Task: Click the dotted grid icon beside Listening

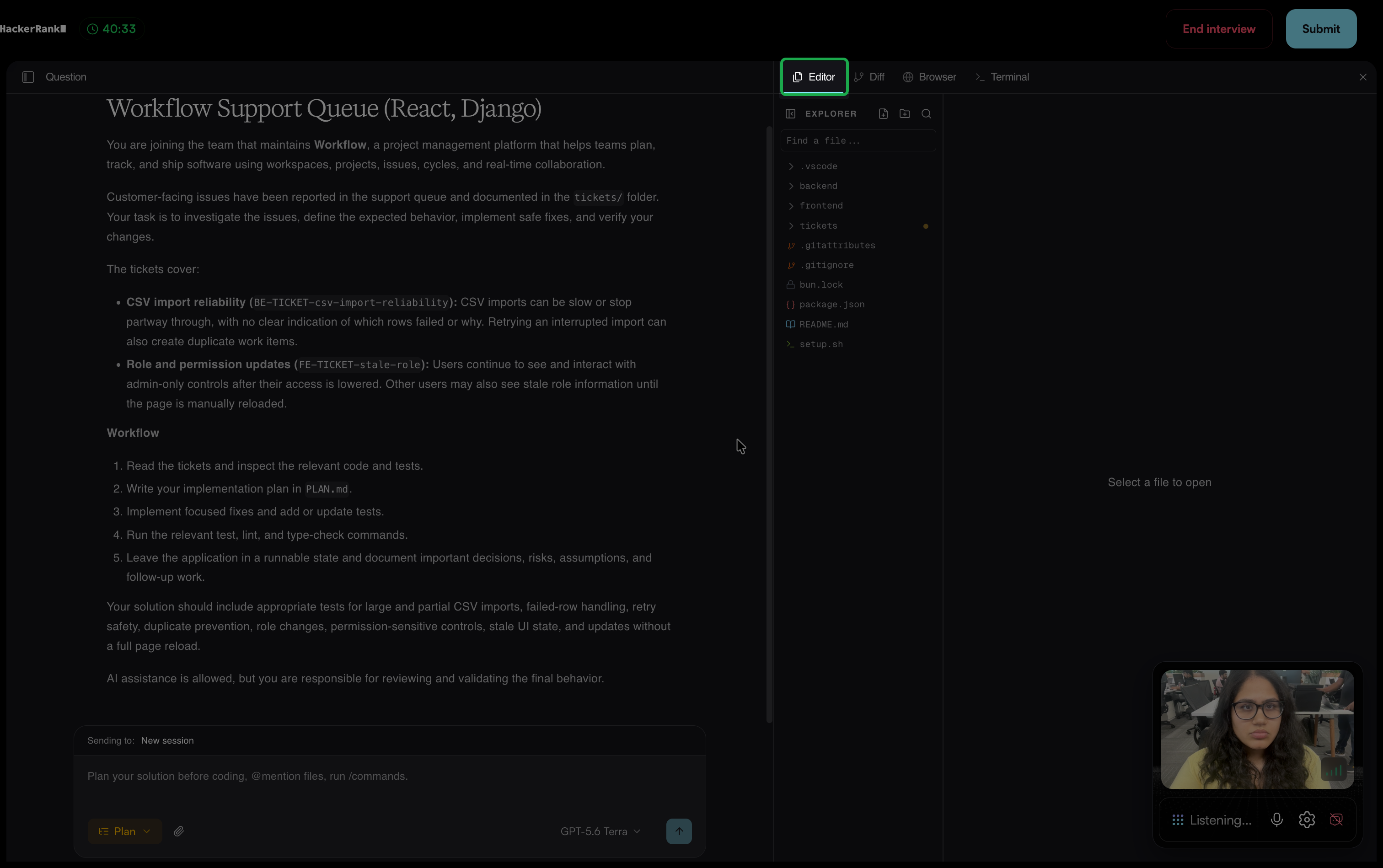Action: click(x=1178, y=820)
